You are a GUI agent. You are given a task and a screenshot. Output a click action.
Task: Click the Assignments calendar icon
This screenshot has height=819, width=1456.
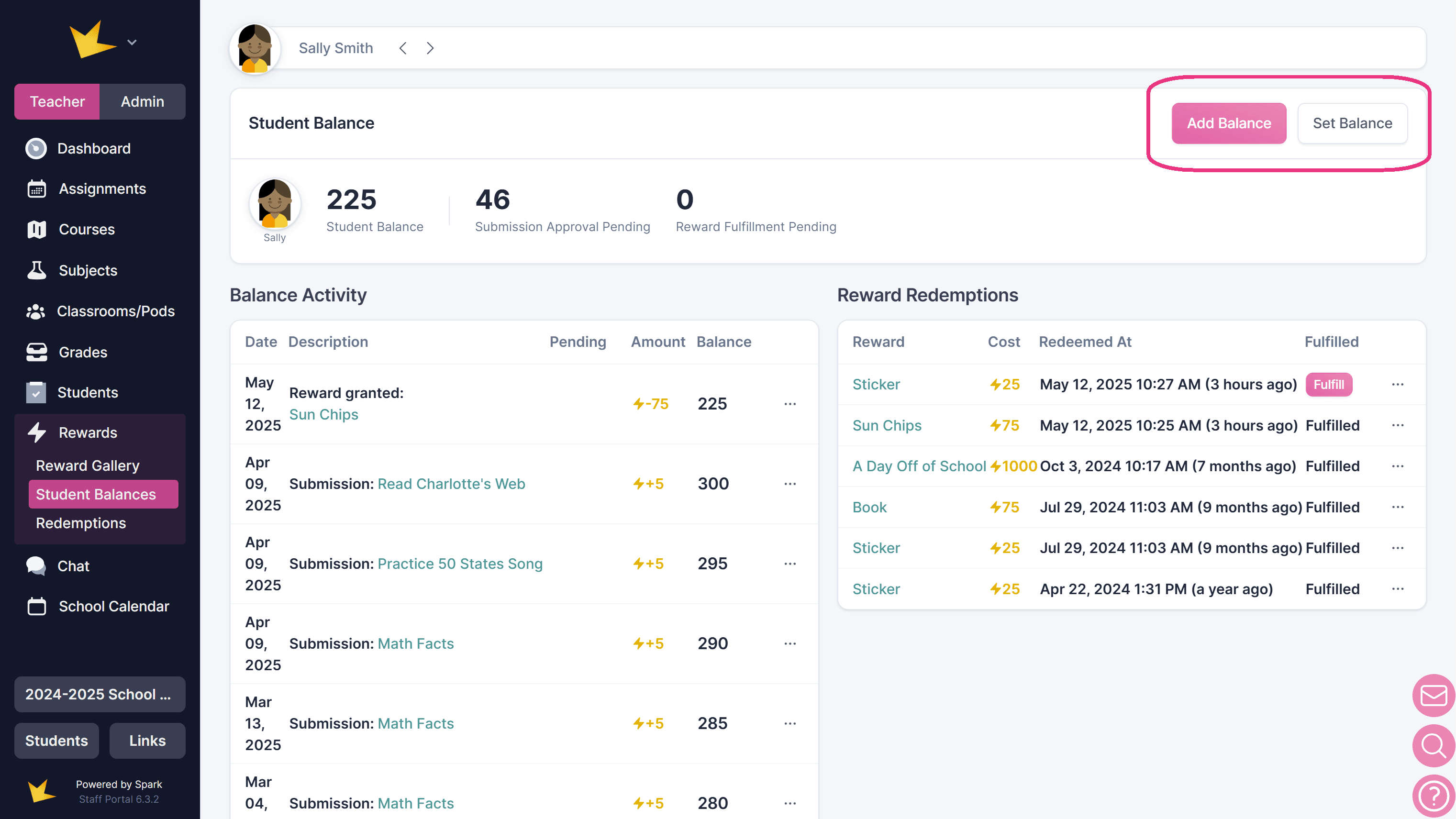click(36, 189)
